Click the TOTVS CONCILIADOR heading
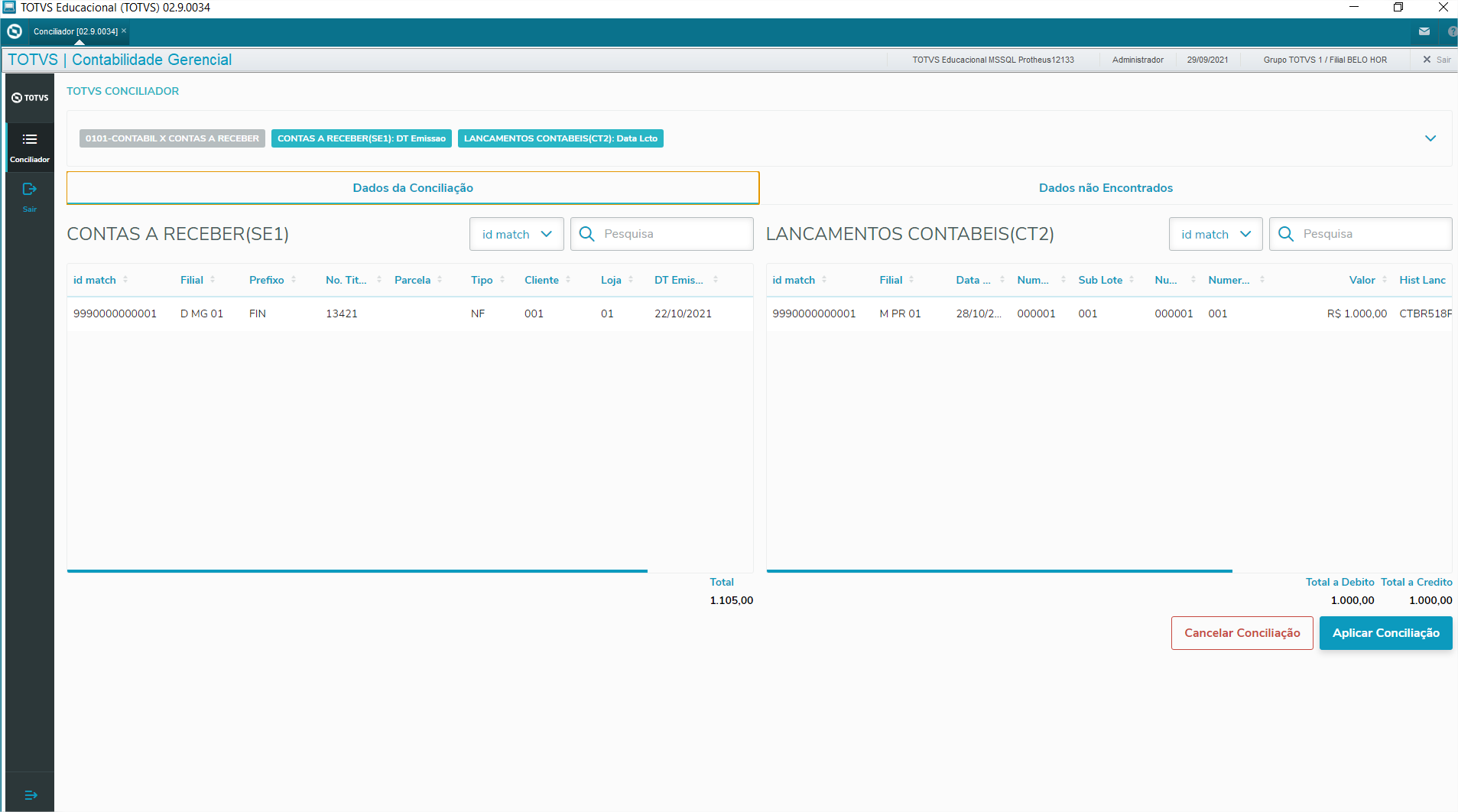 click(x=122, y=91)
